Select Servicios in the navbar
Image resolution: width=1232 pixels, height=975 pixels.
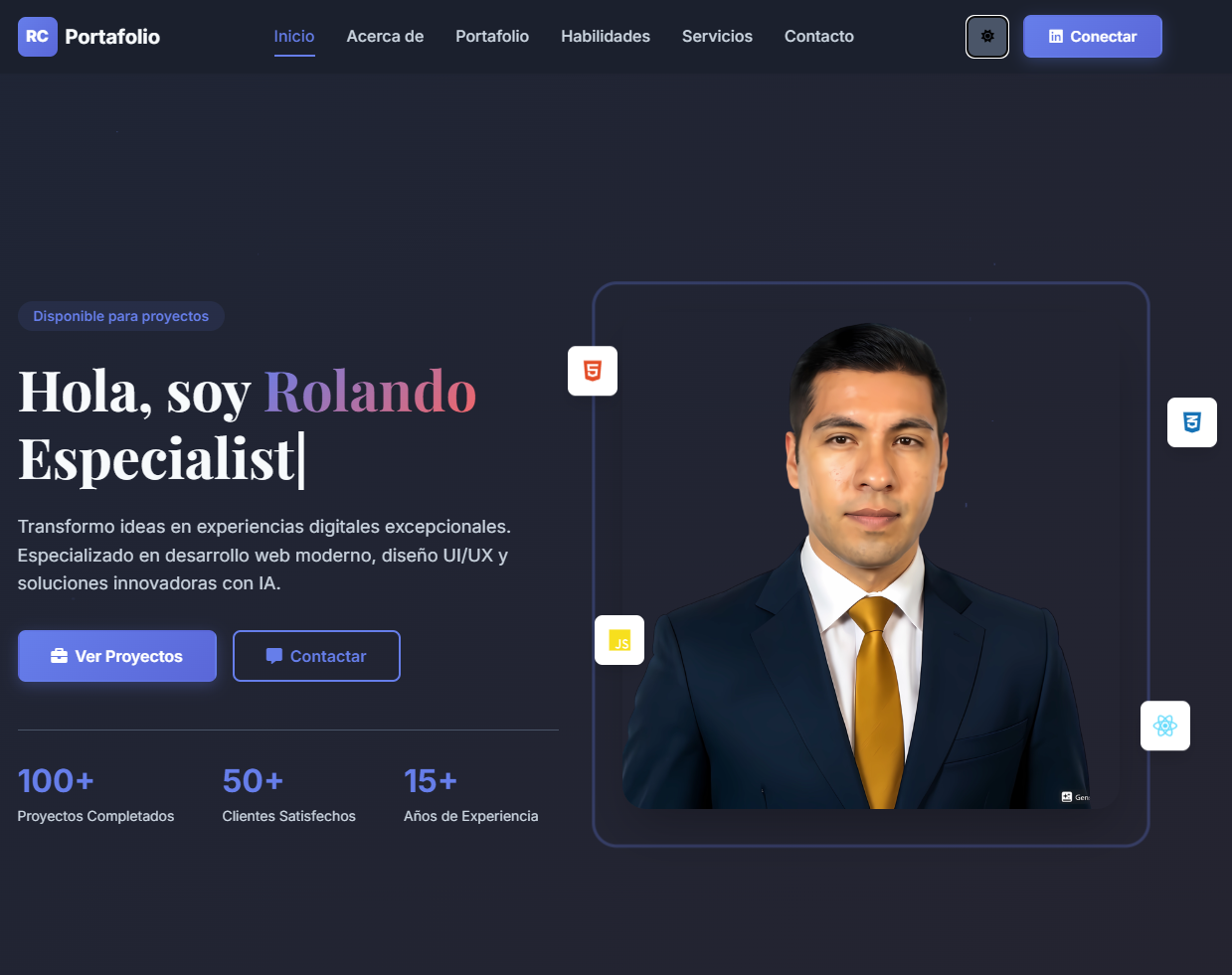tap(717, 37)
